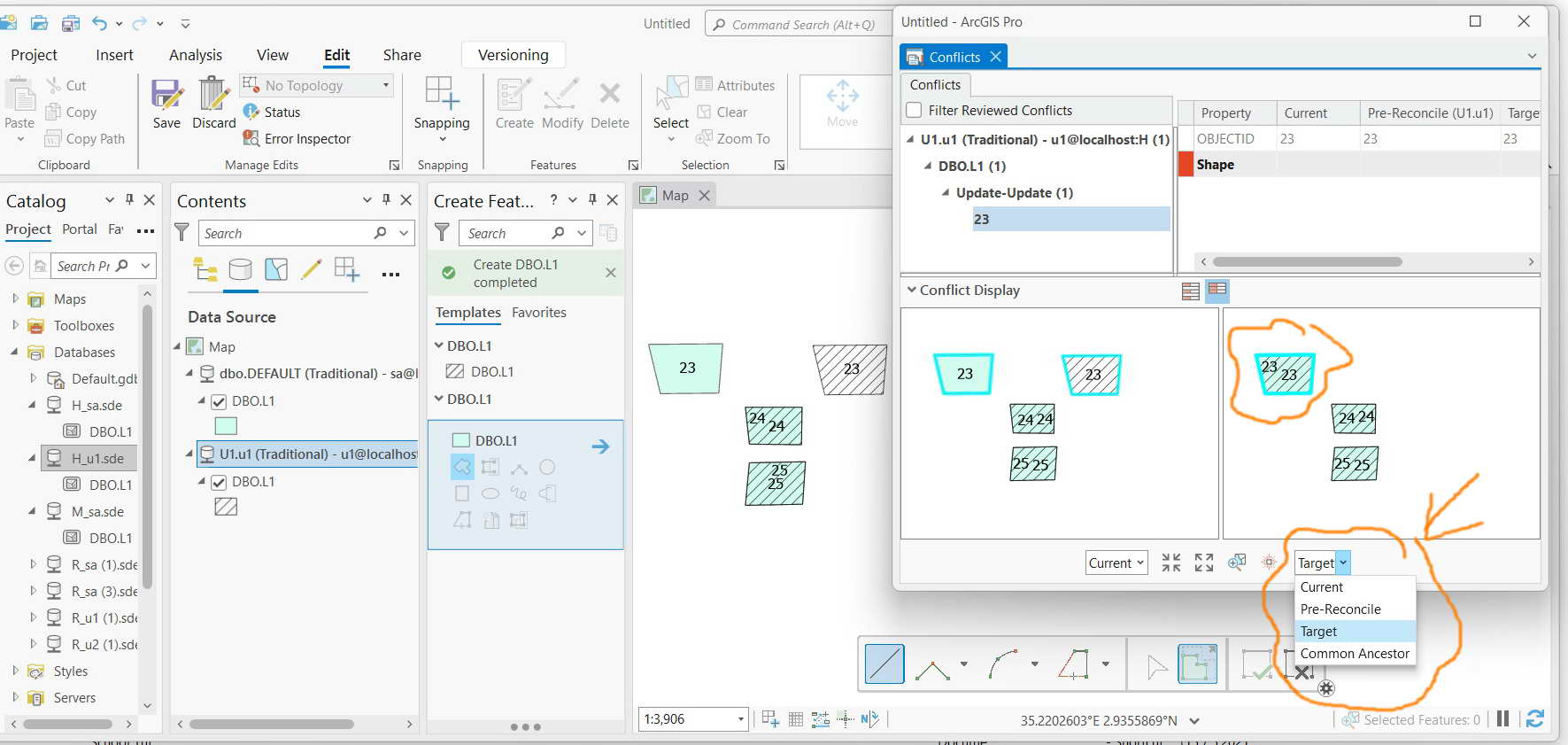Image resolution: width=1568 pixels, height=745 pixels.
Task: Click the Discard edits icon
Action: click(x=213, y=94)
